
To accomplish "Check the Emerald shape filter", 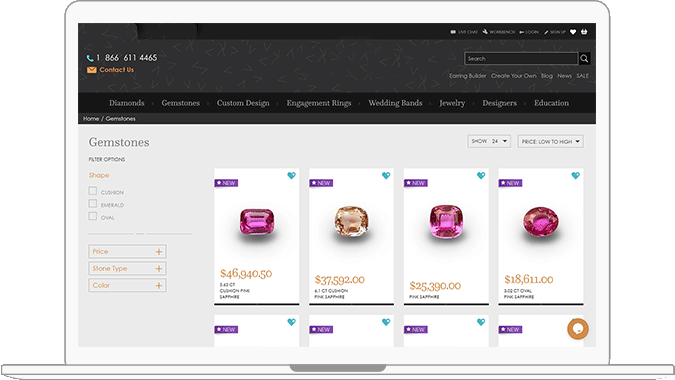I will tap(93, 203).
